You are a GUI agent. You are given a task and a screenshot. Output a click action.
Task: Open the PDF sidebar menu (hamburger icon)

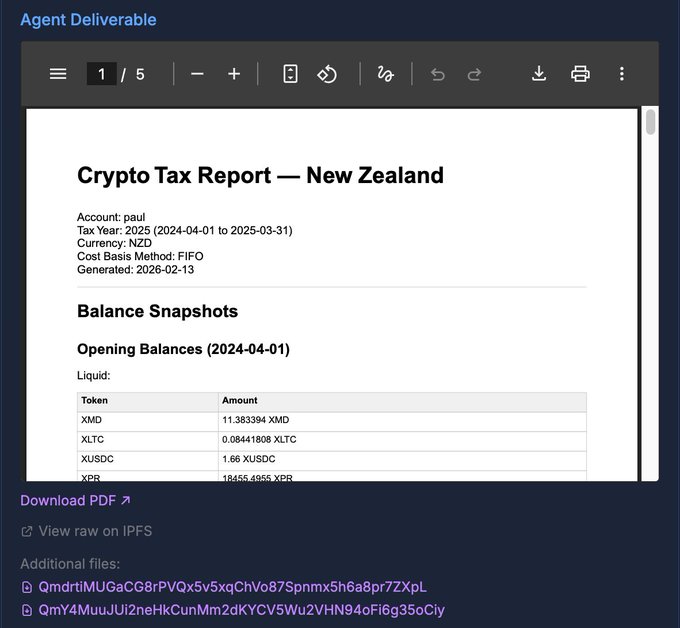58,74
